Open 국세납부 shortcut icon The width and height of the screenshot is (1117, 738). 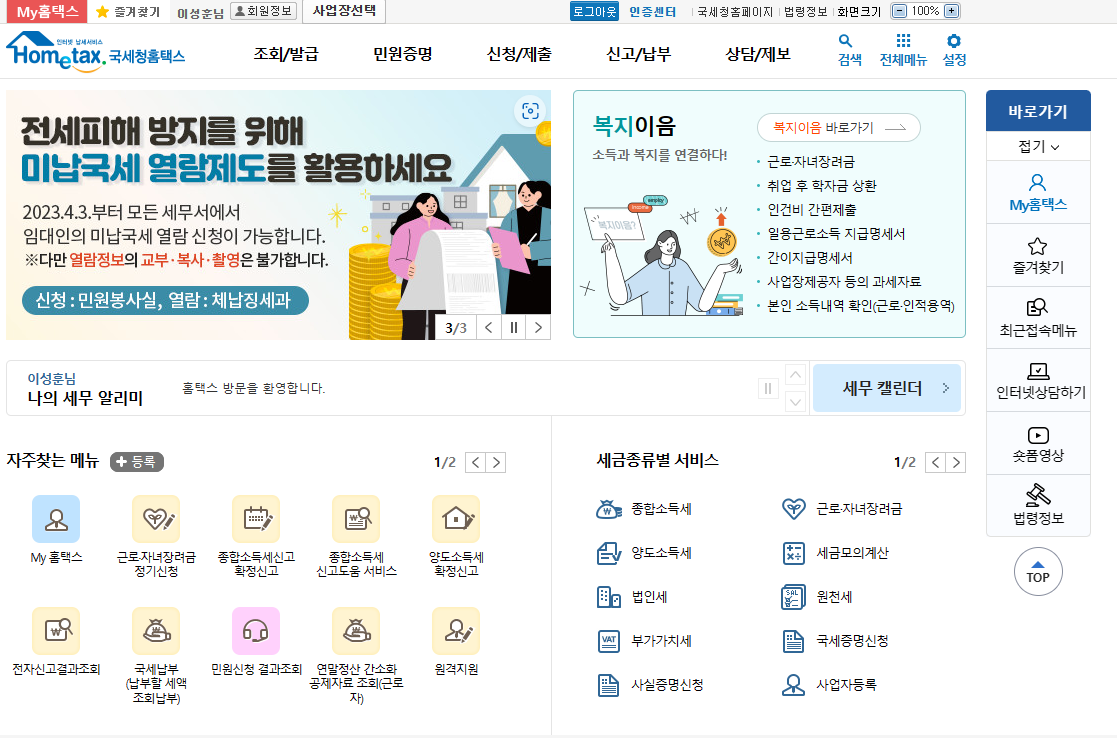coord(156,630)
